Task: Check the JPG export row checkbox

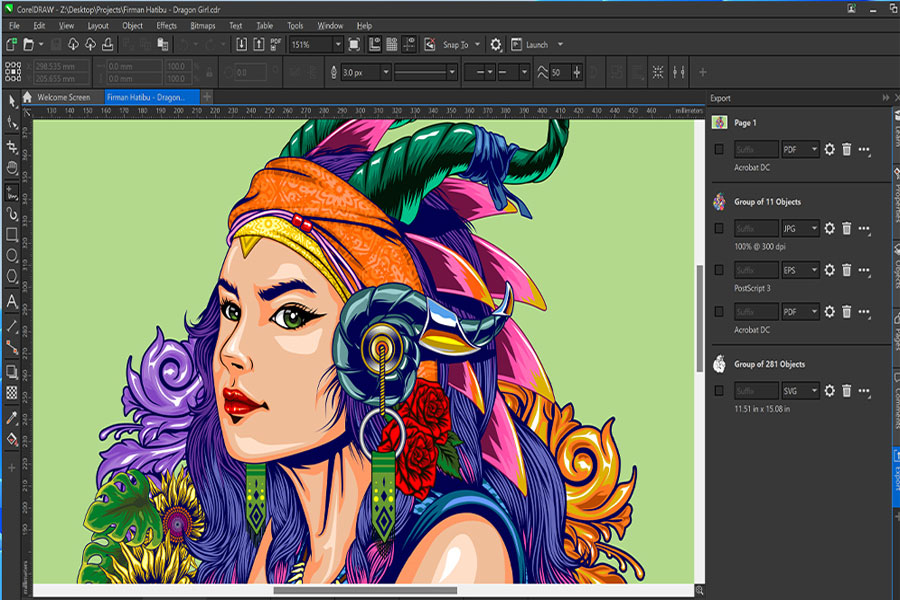Action: [x=719, y=229]
